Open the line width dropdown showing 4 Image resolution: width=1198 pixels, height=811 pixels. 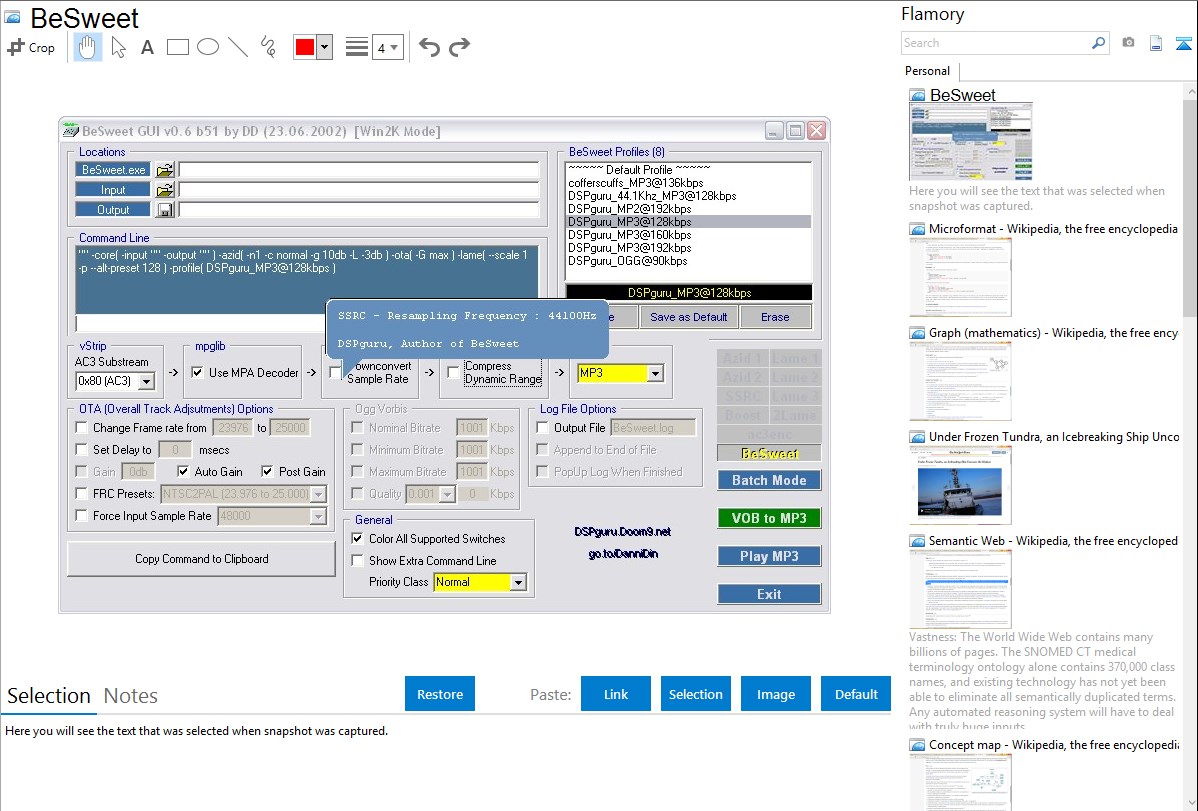(387, 48)
